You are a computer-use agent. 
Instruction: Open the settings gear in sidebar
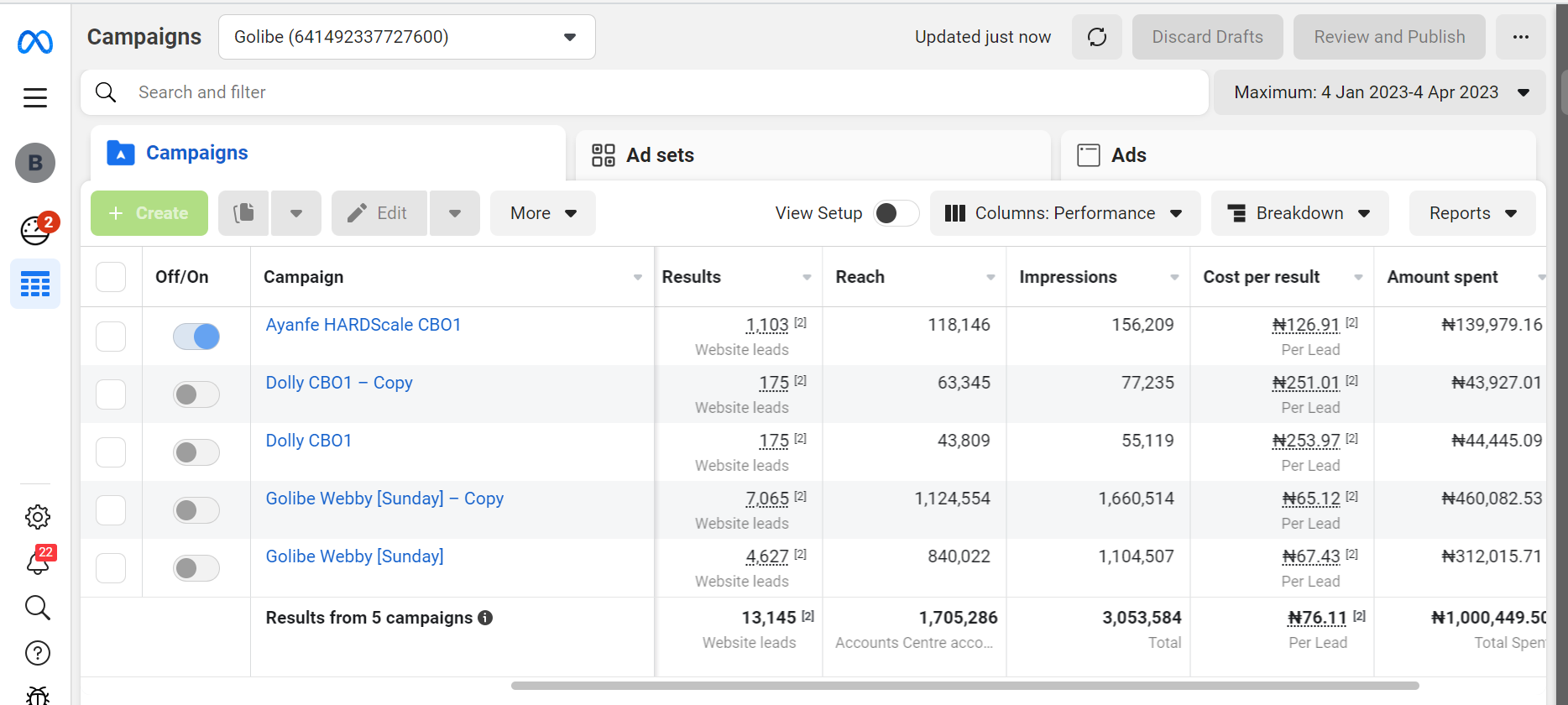(37, 517)
